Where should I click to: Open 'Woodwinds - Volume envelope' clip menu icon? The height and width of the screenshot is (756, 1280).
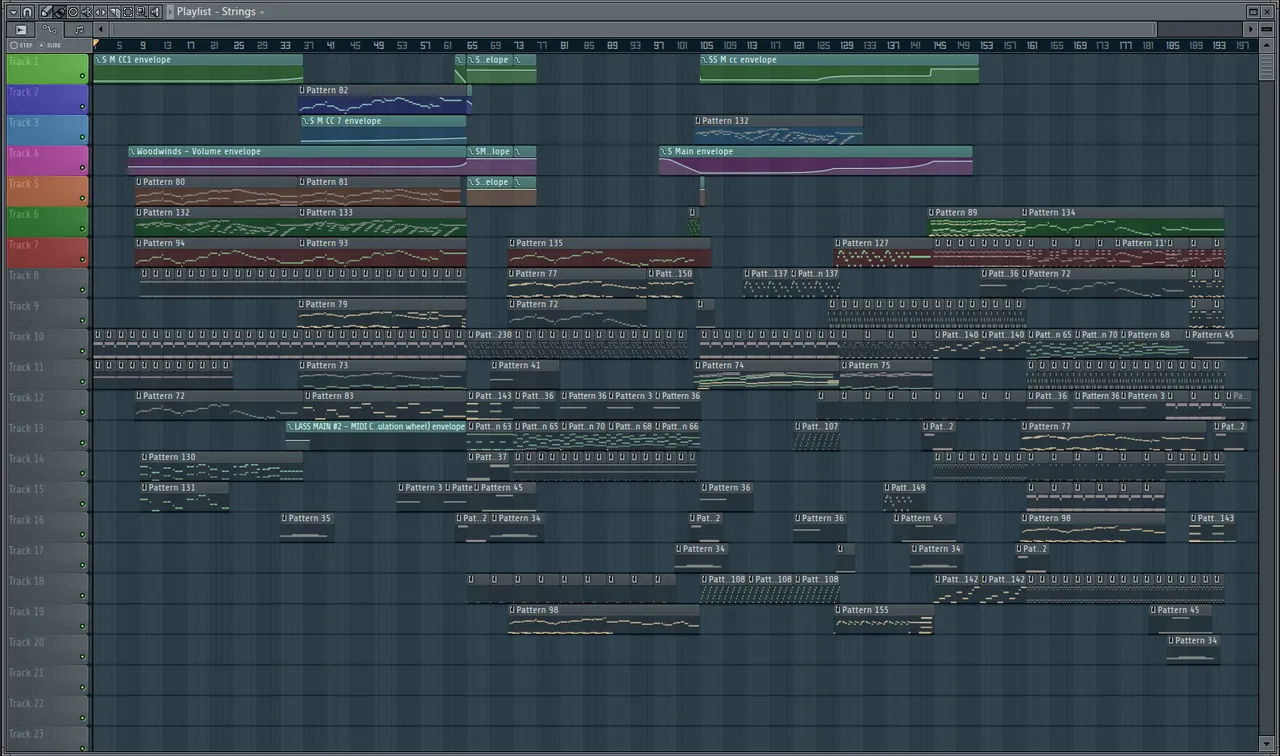point(132,152)
